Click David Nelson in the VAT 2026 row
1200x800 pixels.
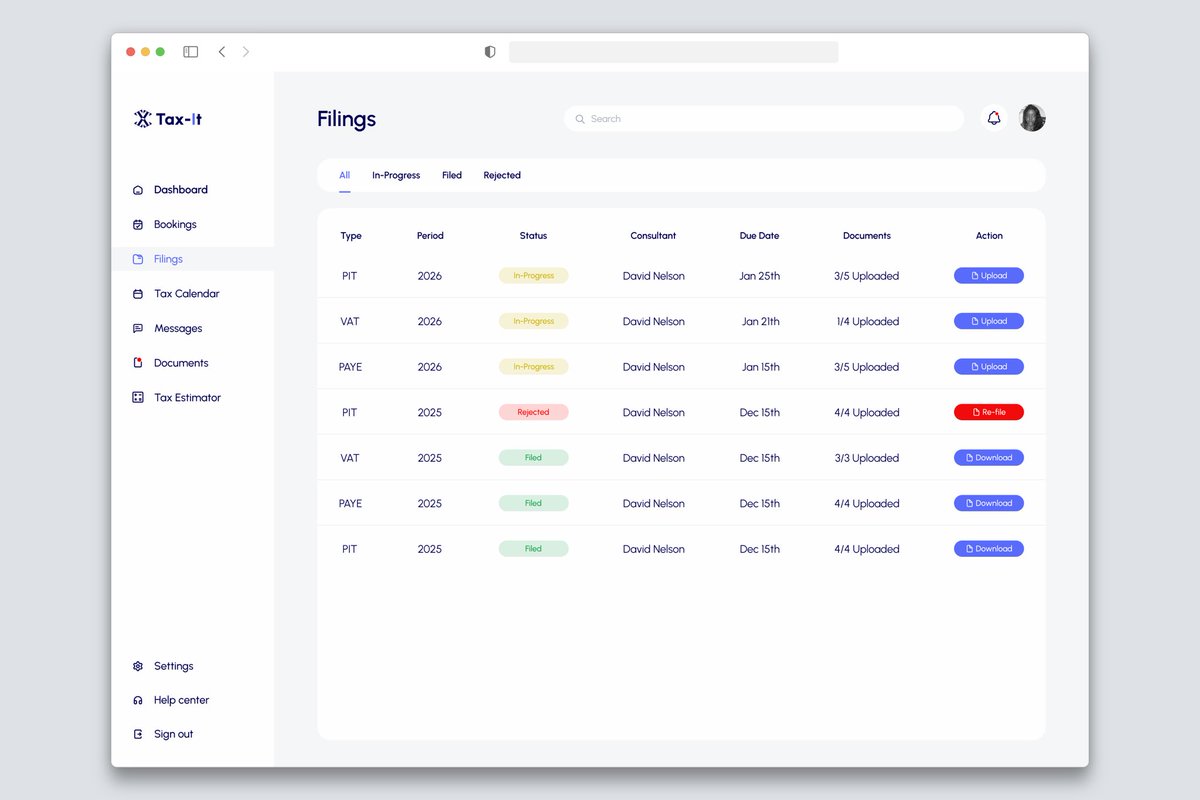[653, 321]
